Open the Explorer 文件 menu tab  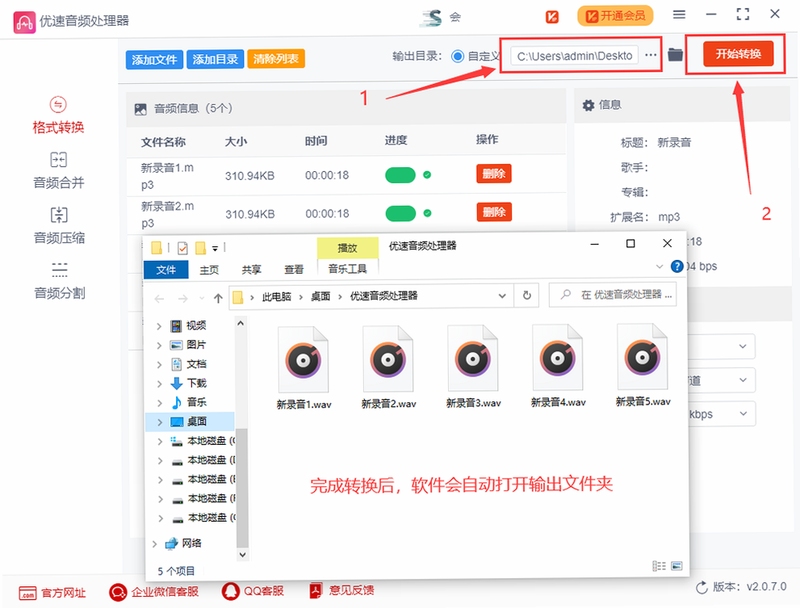point(166,270)
